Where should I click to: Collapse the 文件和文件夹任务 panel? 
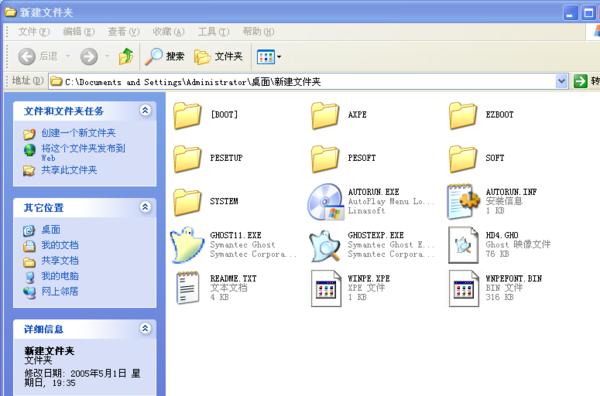coord(145,111)
